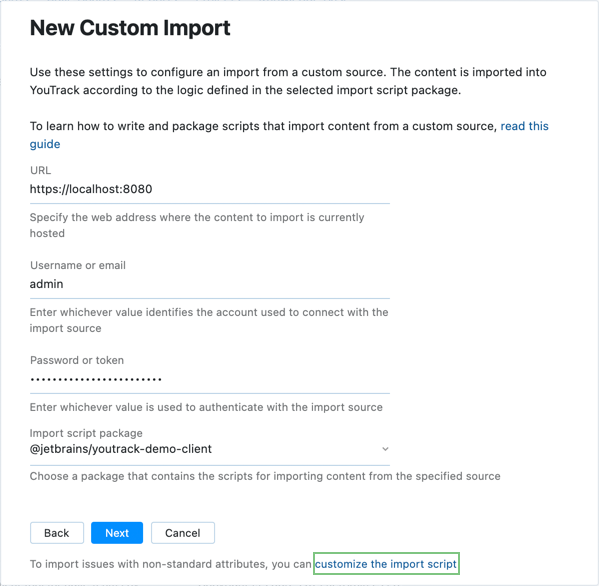Click the "Import script package" label
This screenshot has width=599, height=586.
(86, 433)
